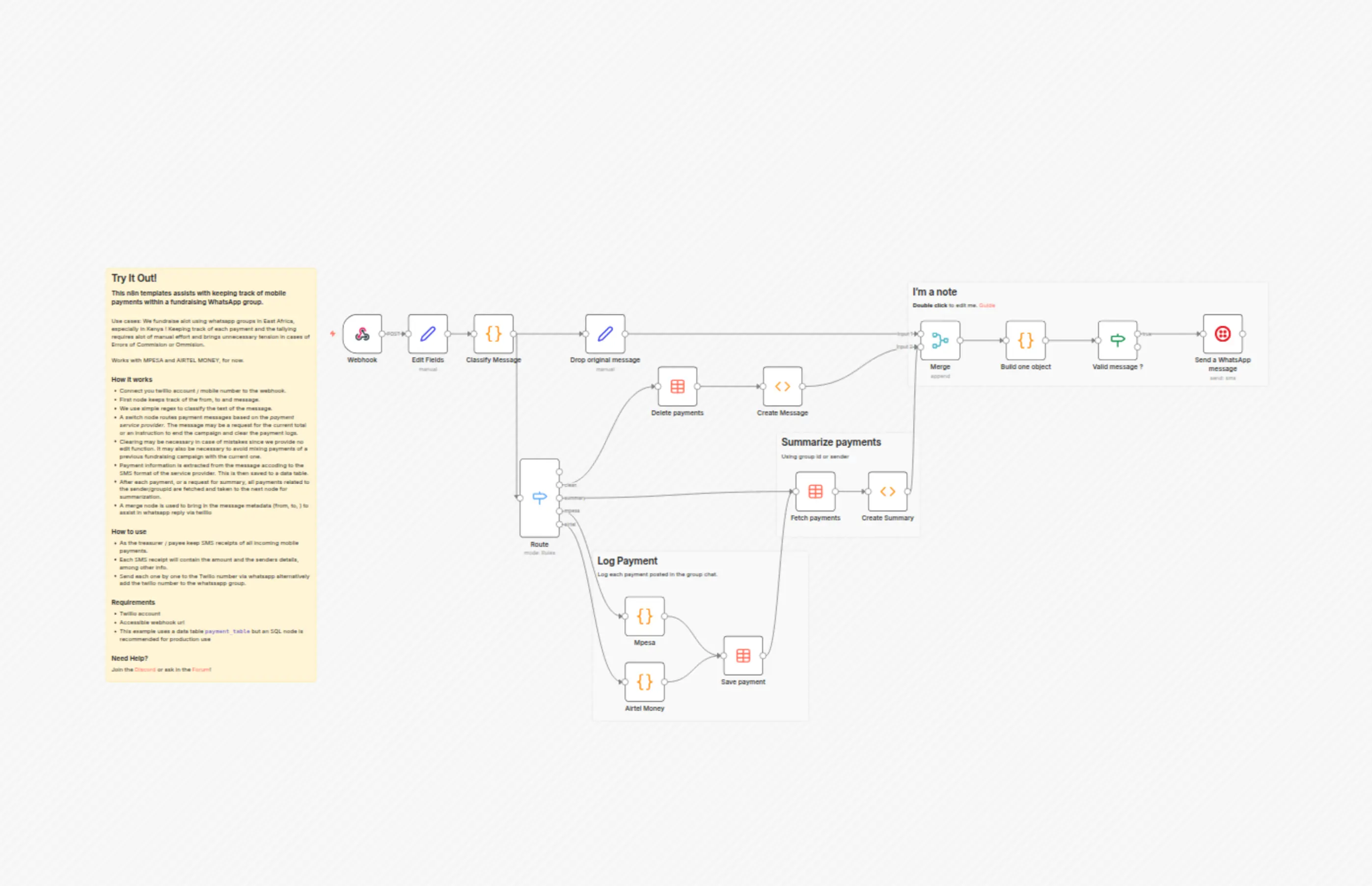Select the Log Payment sticky note title

point(627,561)
